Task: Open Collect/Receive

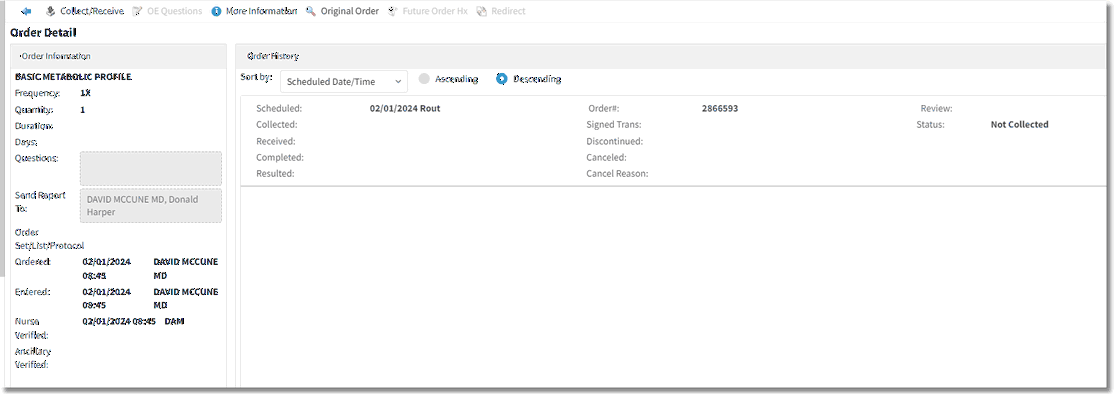Action: 91,11
